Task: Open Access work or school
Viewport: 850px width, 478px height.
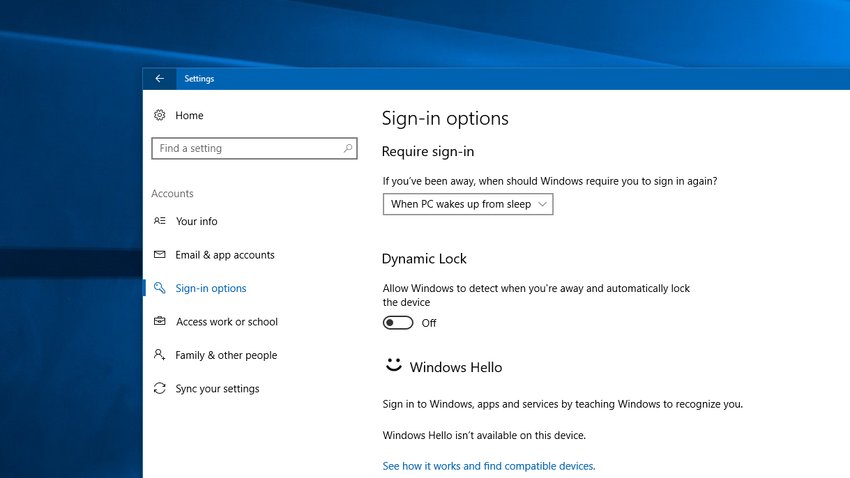Action: pyautogui.click(x=227, y=322)
